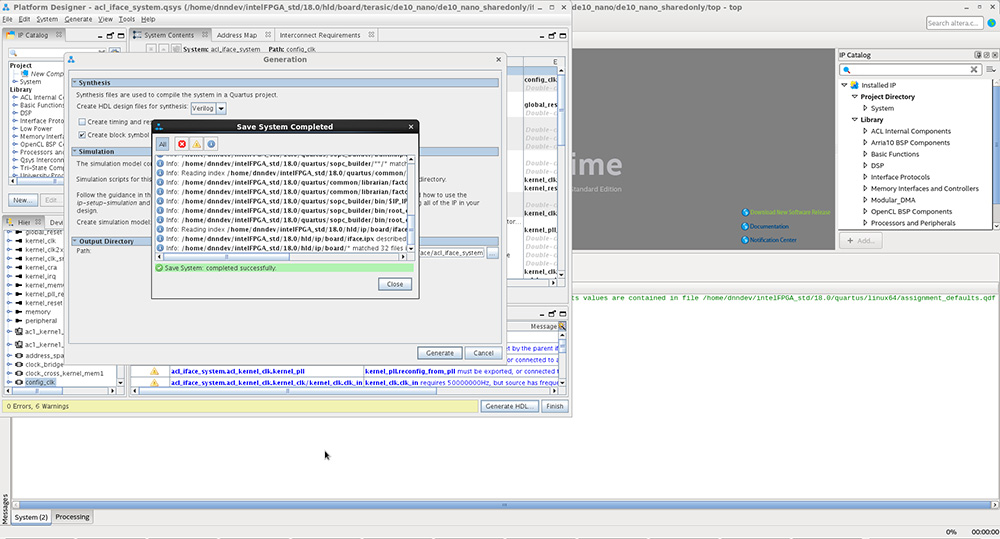
Task: Open the Edit menu
Action: (24, 19)
